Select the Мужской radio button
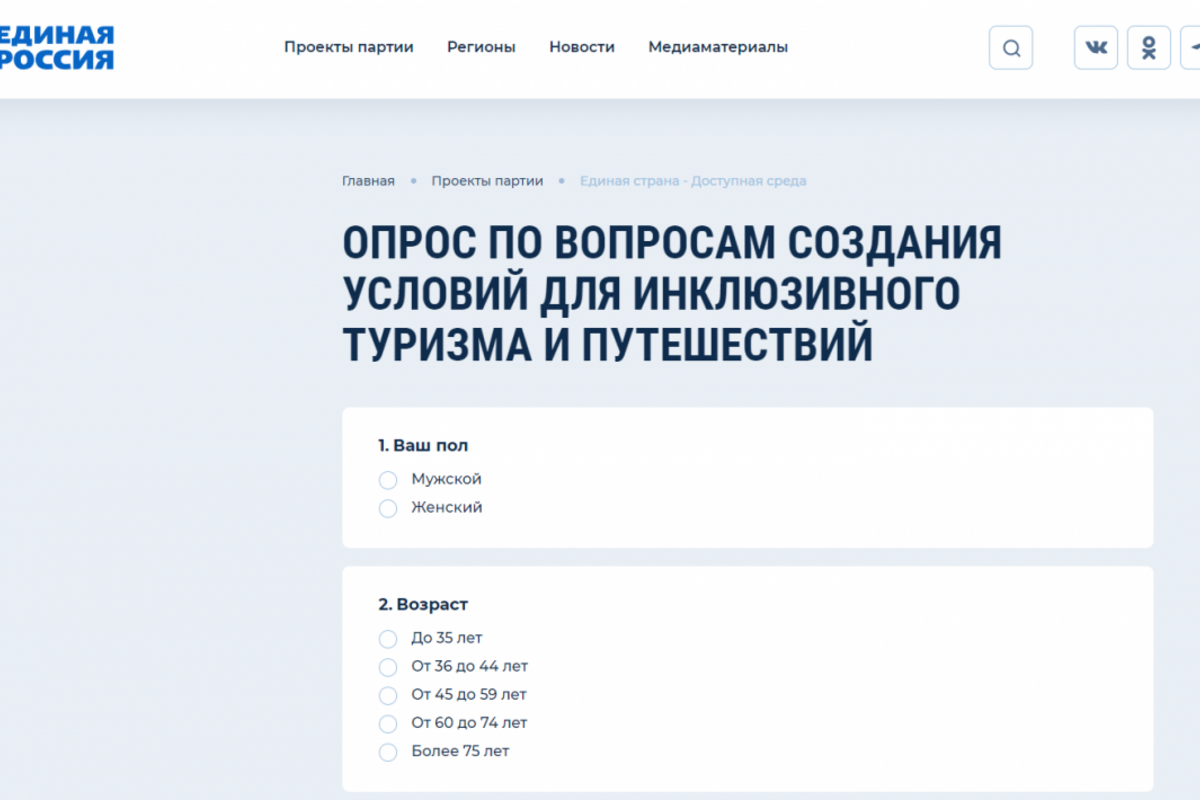The image size is (1200, 800). point(388,480)
